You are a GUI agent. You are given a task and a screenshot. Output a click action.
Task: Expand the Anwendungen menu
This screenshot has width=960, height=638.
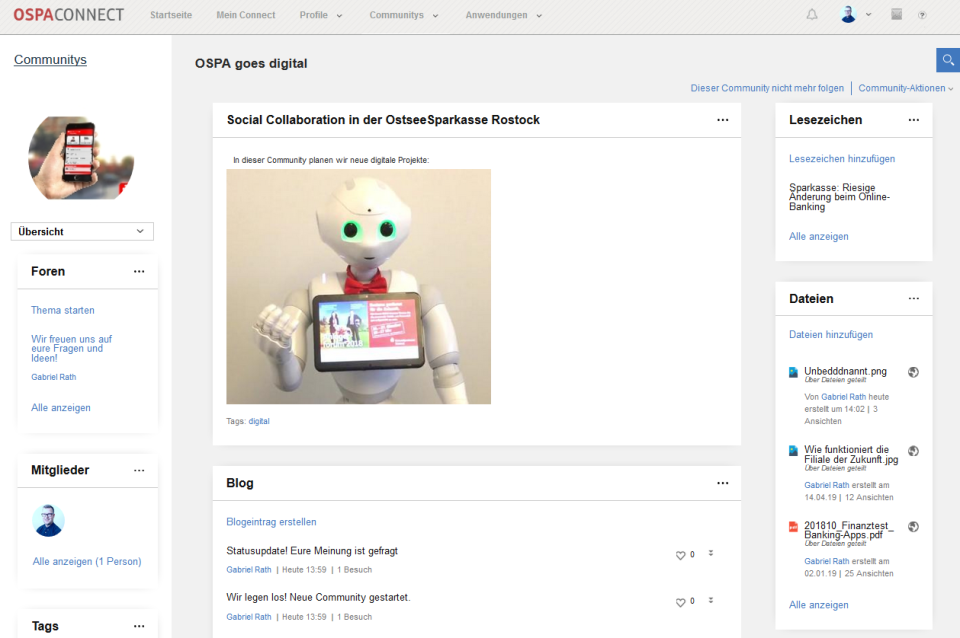[x=504, y=15]
